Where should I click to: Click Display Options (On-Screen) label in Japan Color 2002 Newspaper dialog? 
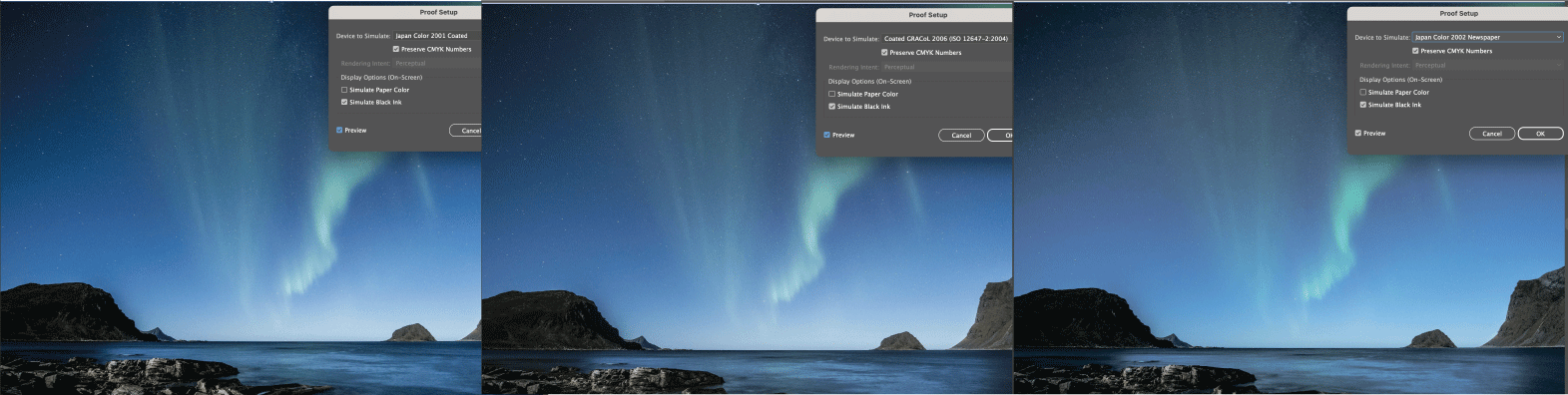1400,80
